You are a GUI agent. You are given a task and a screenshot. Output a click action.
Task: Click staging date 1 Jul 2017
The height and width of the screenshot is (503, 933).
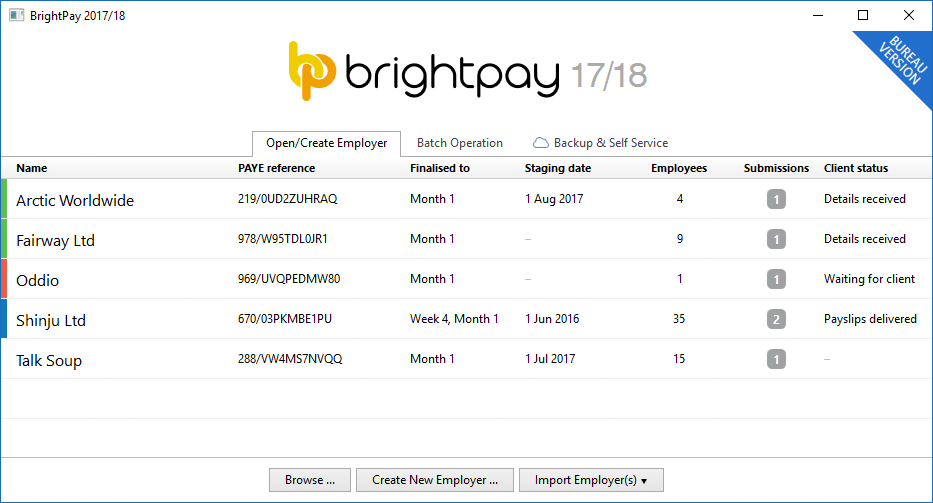tap(550, 358)
